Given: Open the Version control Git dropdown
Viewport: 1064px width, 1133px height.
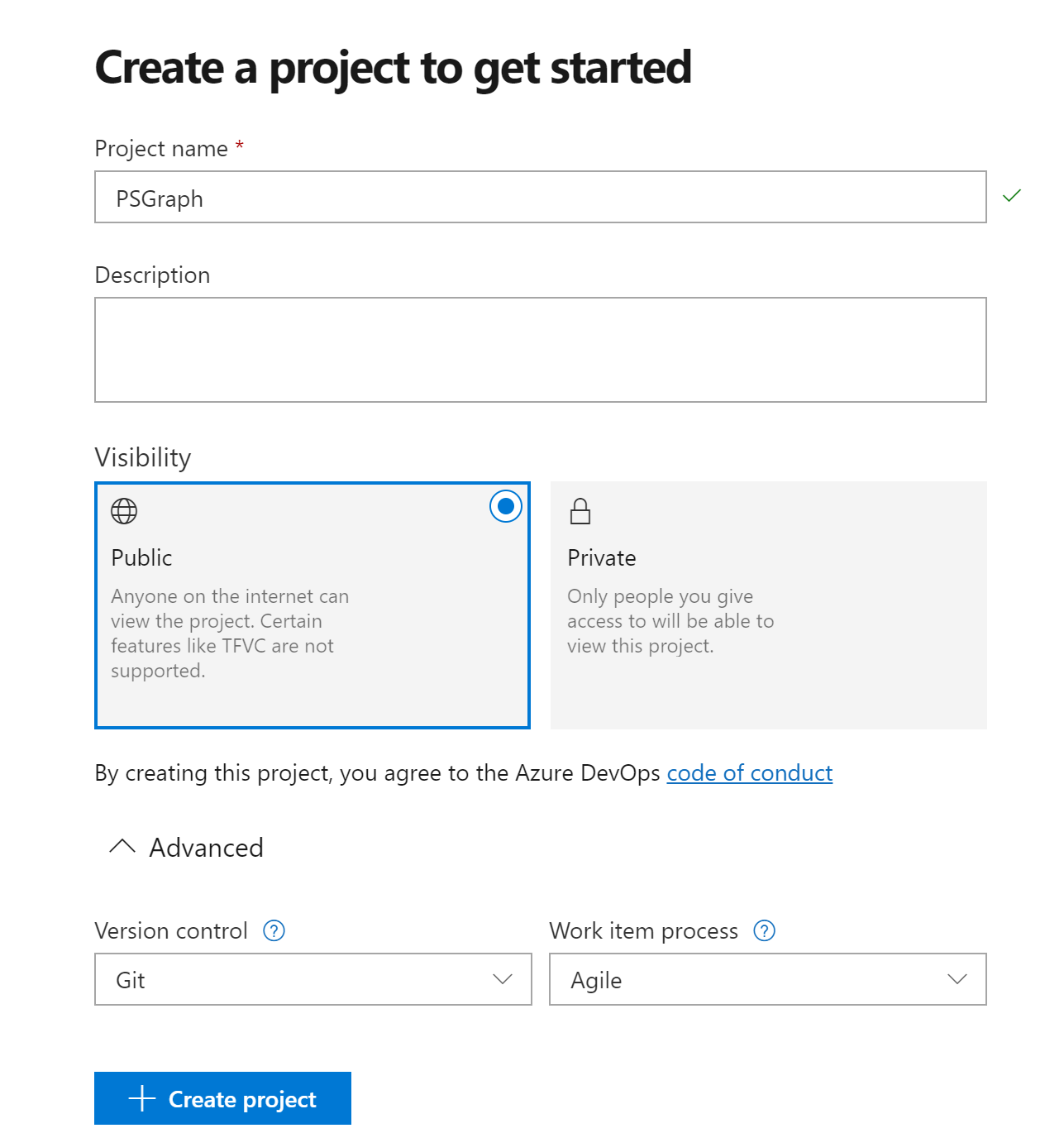Looking at the screenshot, I should (x=313, y=979).
